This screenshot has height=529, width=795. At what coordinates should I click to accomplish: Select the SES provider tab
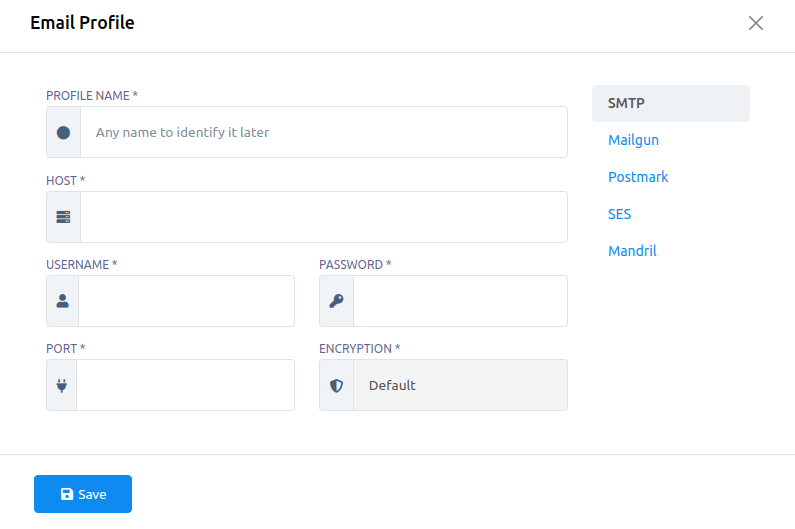619,214
